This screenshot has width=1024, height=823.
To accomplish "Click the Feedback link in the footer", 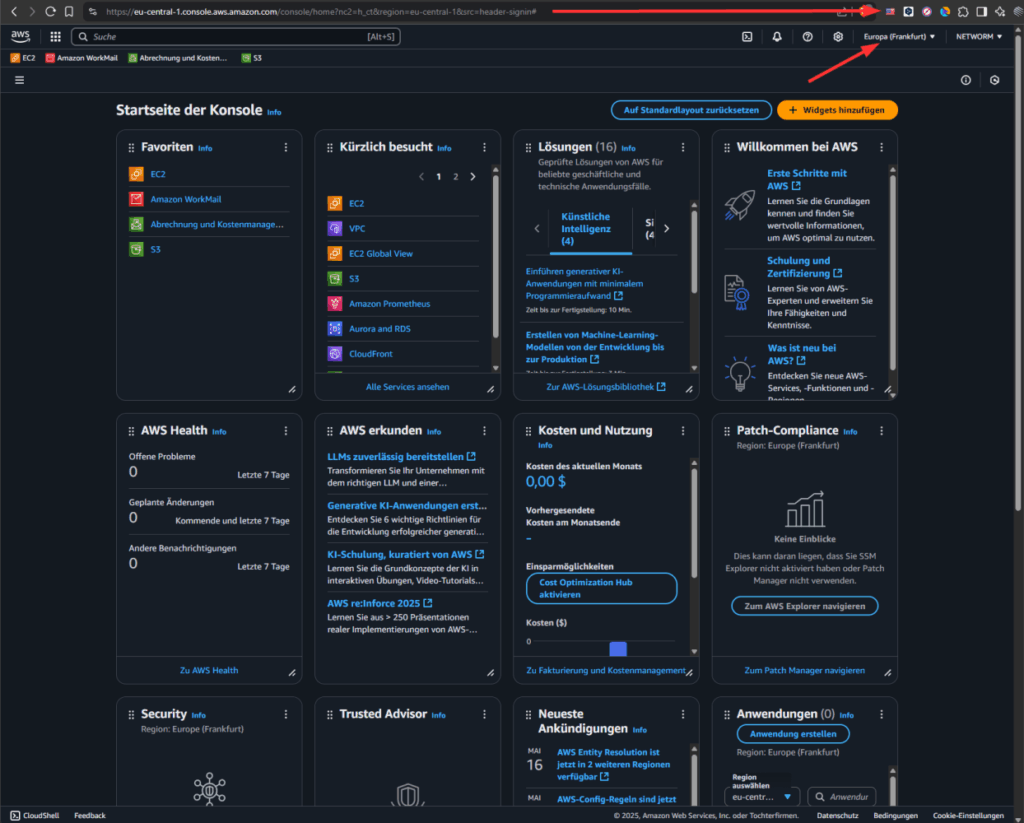I will 89,816.
